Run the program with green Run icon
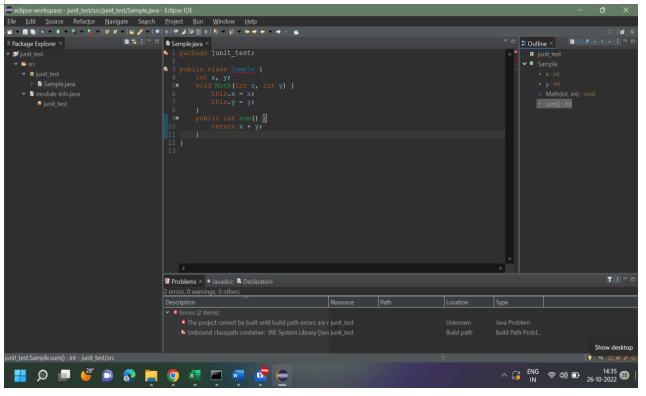The width and height of the screenshot is (646, 396). [x=58, y=32]
